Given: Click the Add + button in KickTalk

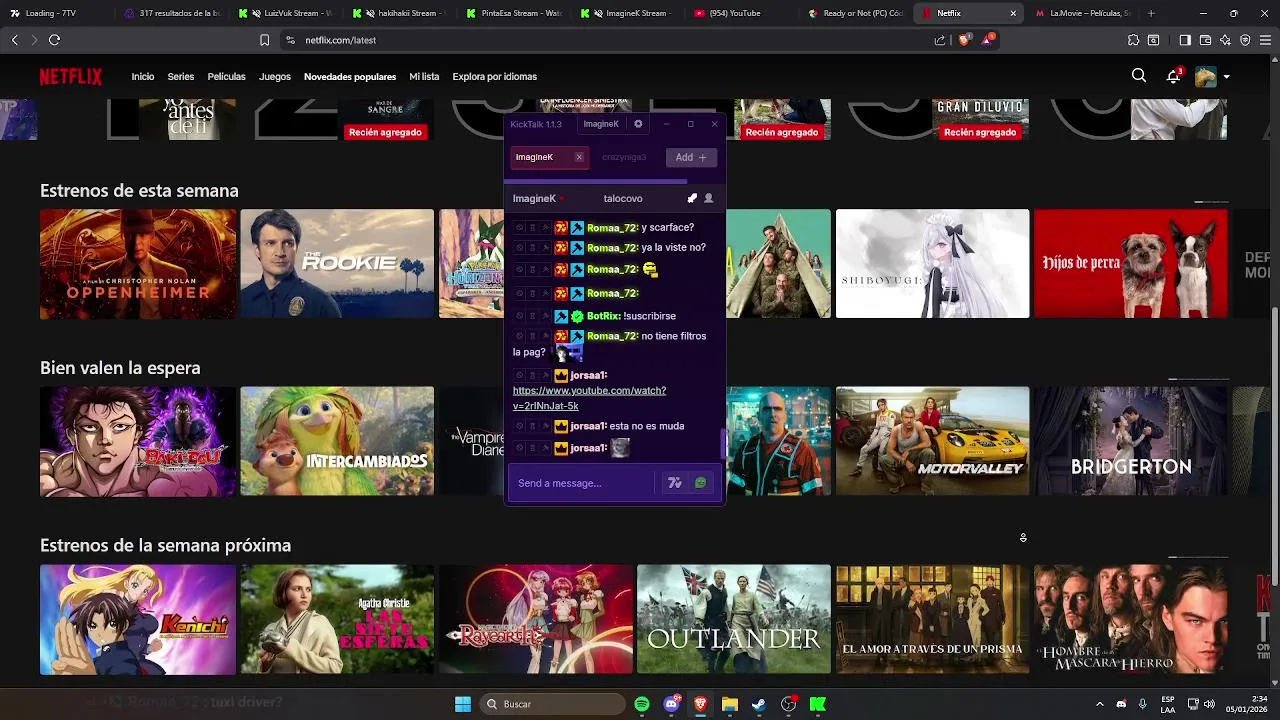Looking at the screenshot, I should coord(691,157).
